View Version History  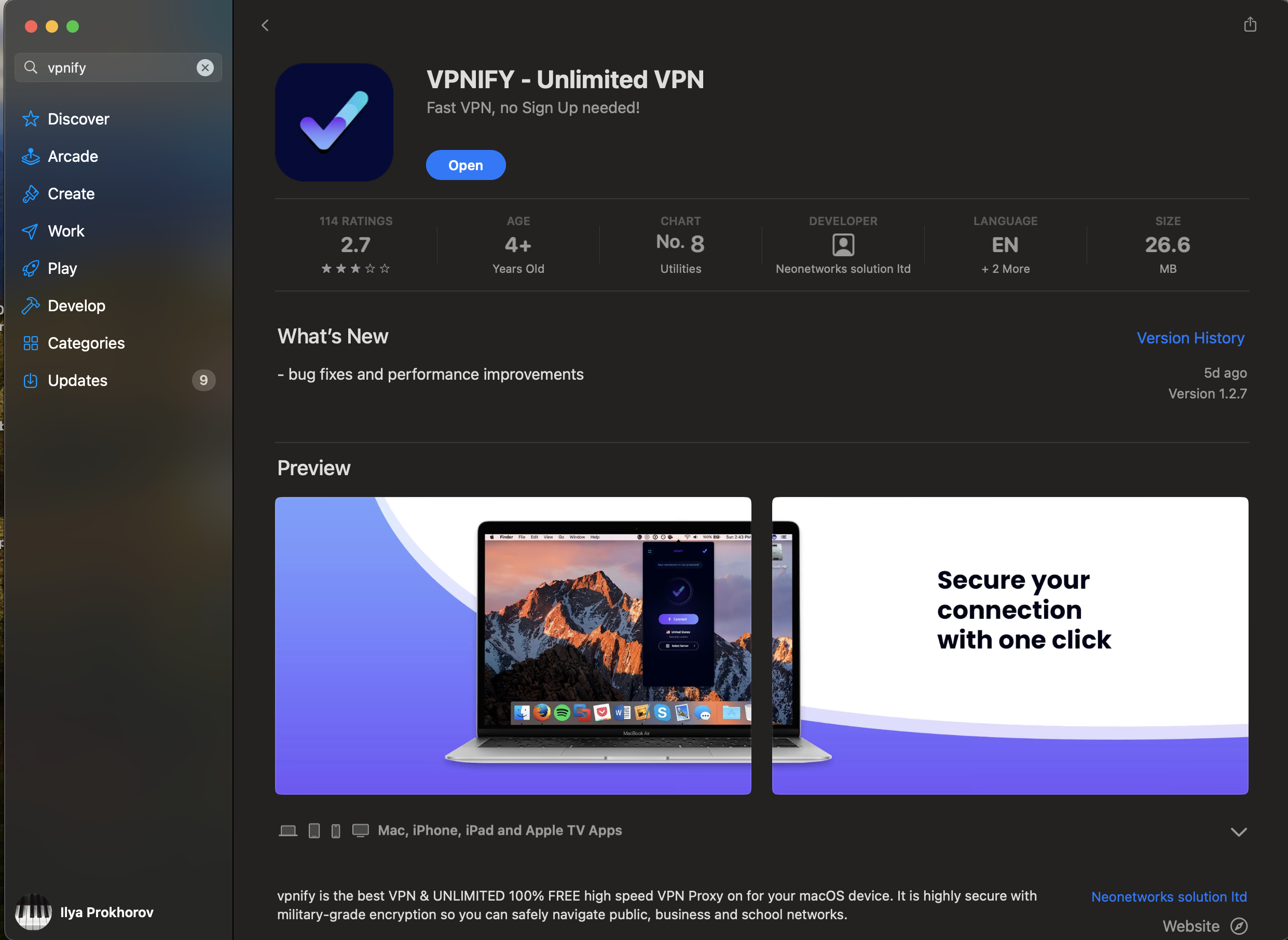[1190, 338]
